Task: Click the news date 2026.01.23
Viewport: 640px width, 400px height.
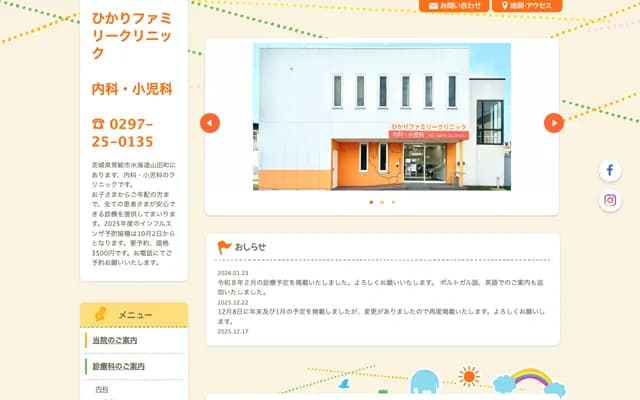Action: point(233,273)
